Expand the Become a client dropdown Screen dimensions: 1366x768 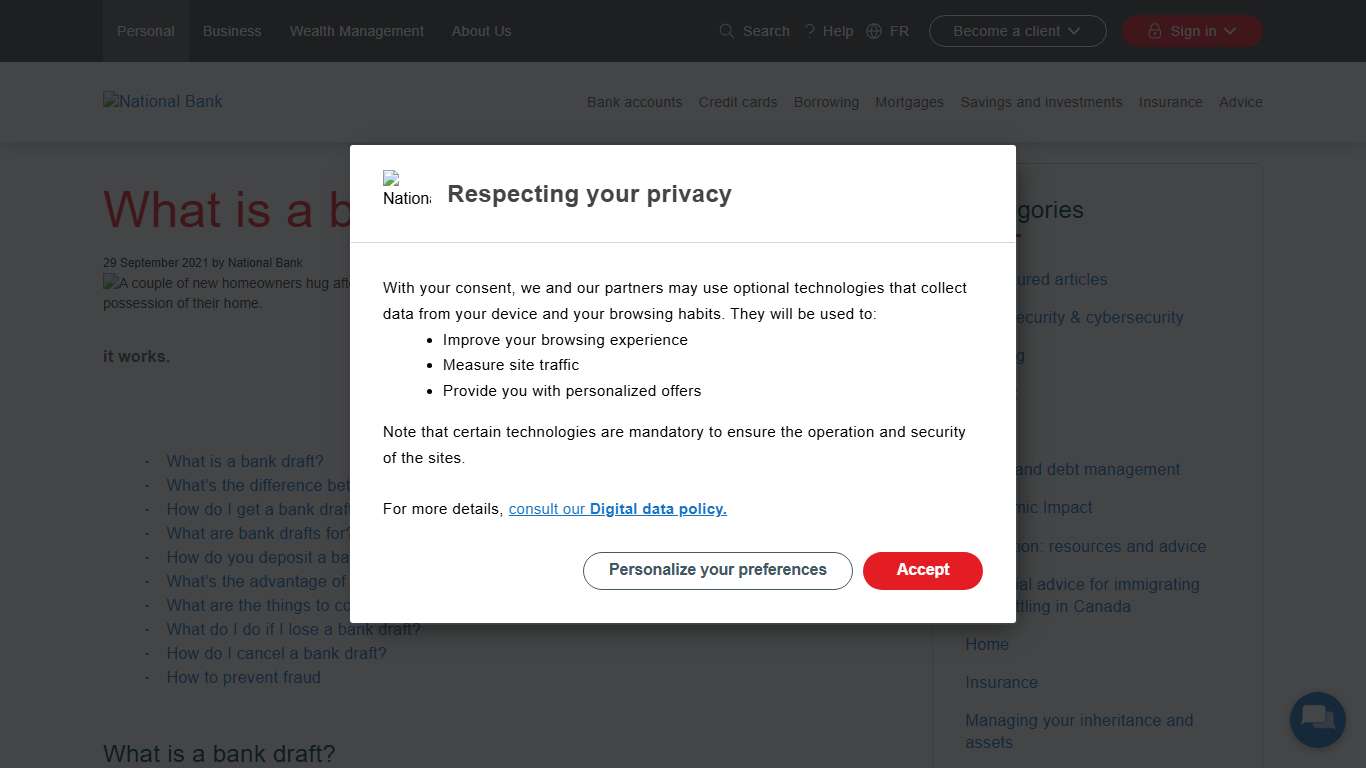pyautogui.click(x=1074, y=31)
